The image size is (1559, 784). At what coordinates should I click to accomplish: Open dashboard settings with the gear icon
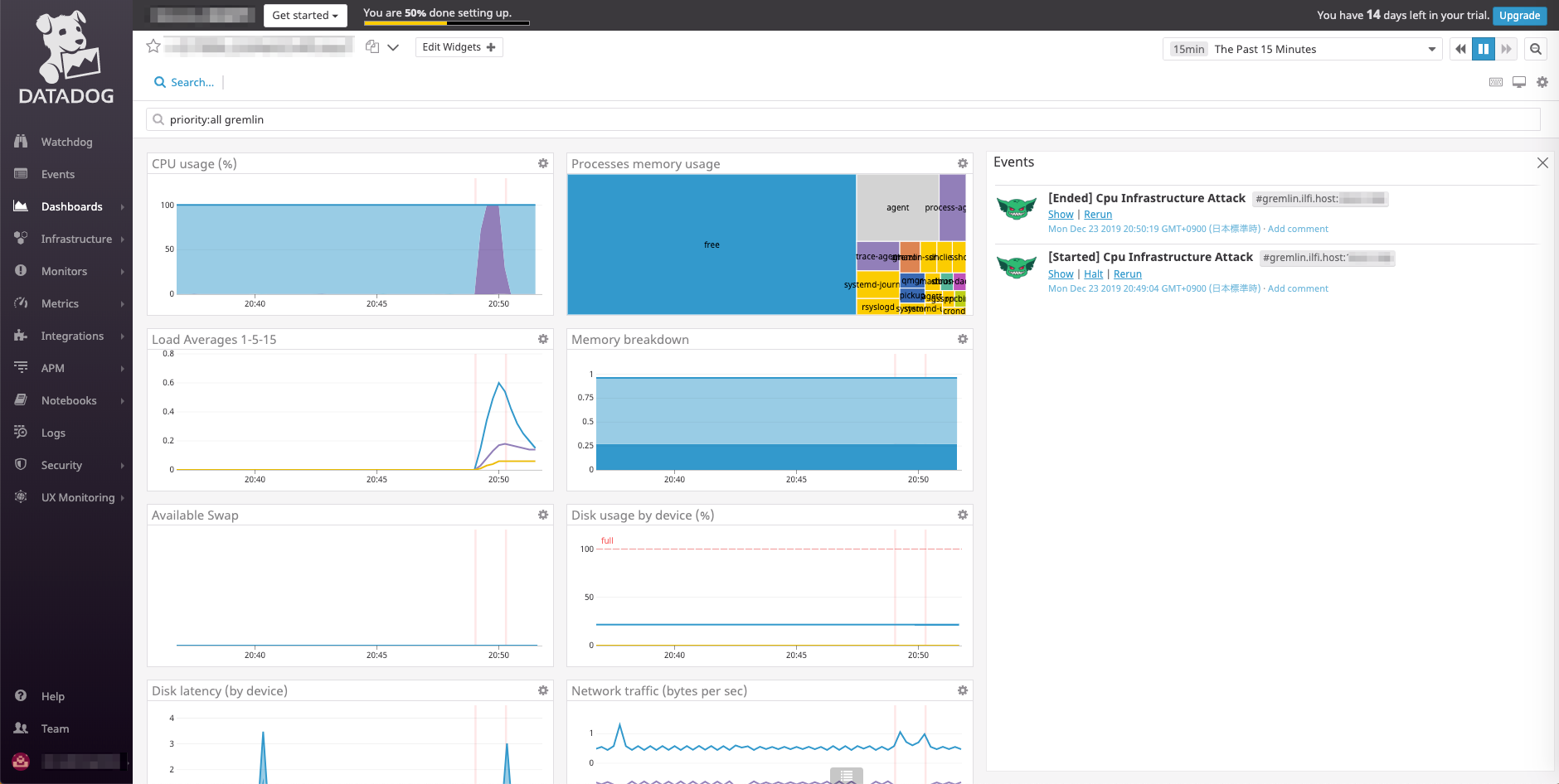1542,81
